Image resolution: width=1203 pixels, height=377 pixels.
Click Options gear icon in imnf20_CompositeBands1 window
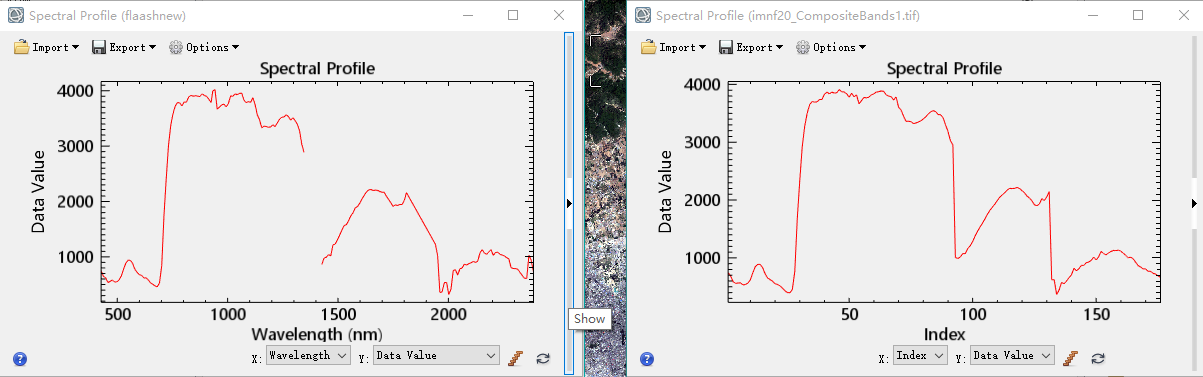(802, 47)
